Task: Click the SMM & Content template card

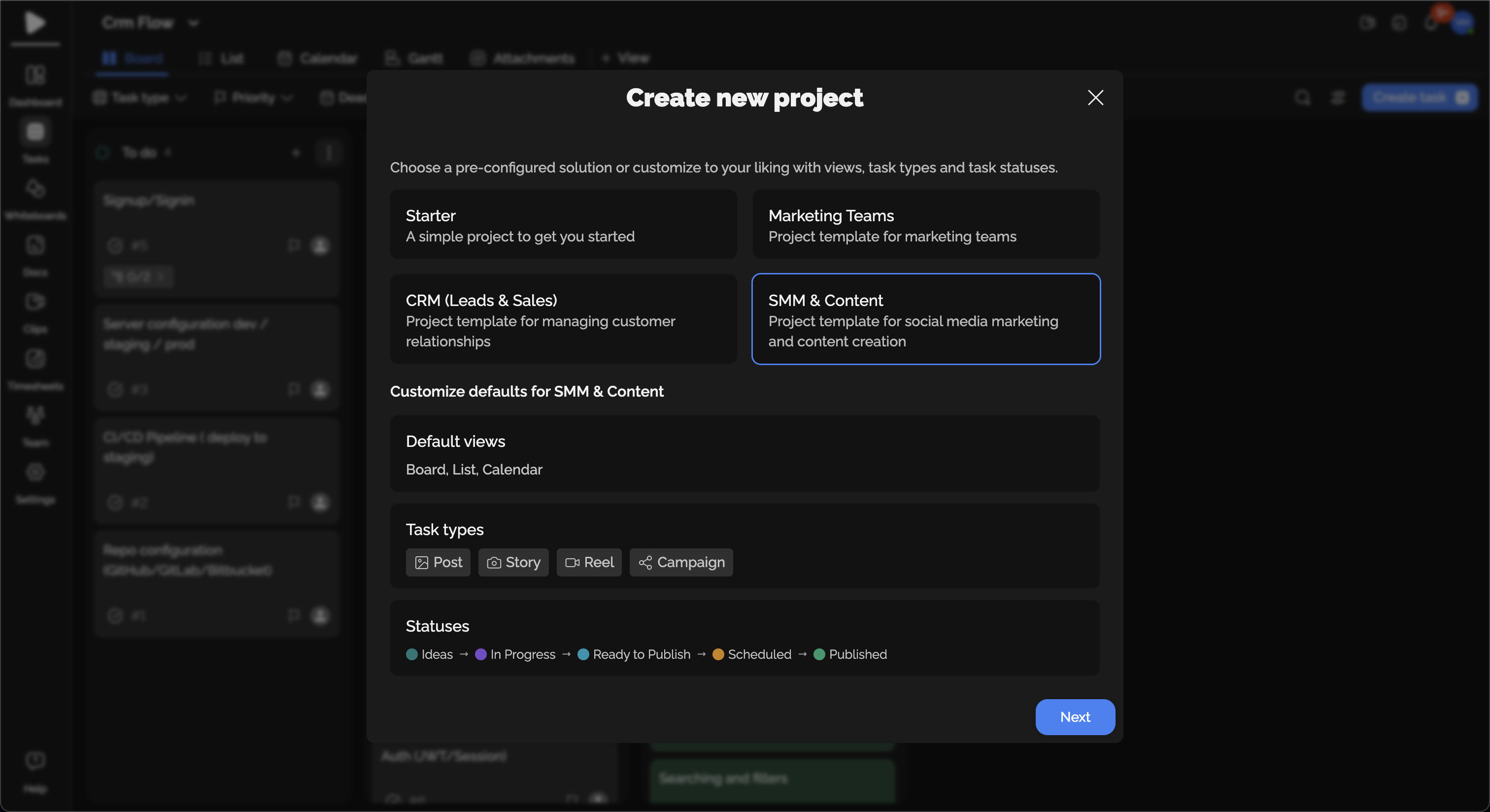Action: coord(925,319)
